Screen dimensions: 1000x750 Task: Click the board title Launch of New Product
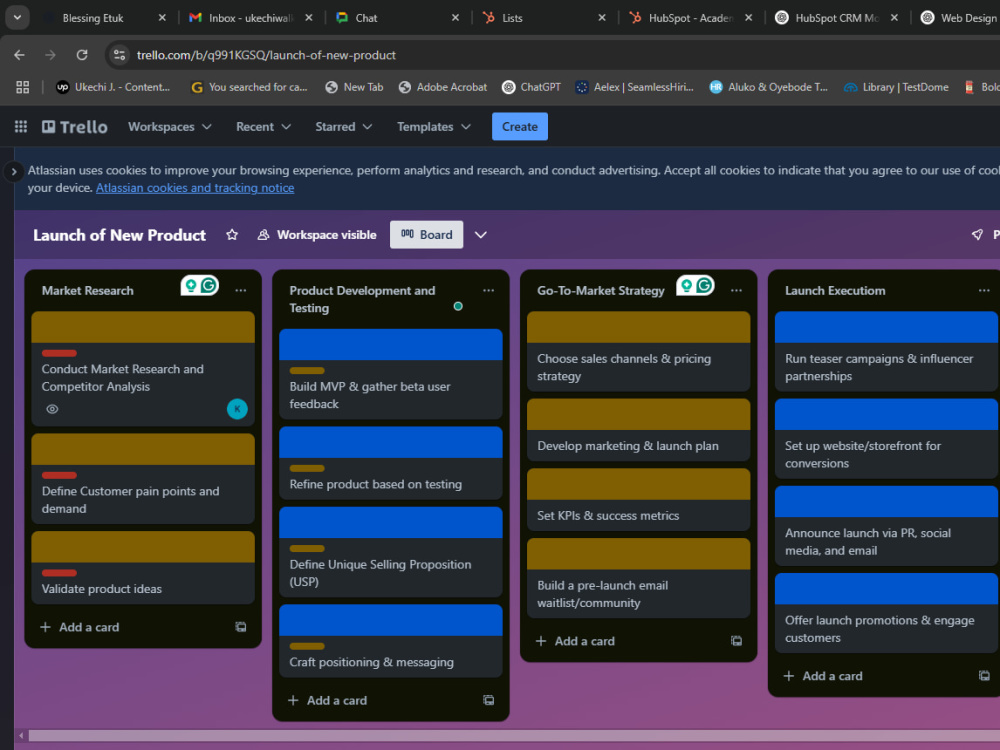pyautogui.click(x=119, y=235)
